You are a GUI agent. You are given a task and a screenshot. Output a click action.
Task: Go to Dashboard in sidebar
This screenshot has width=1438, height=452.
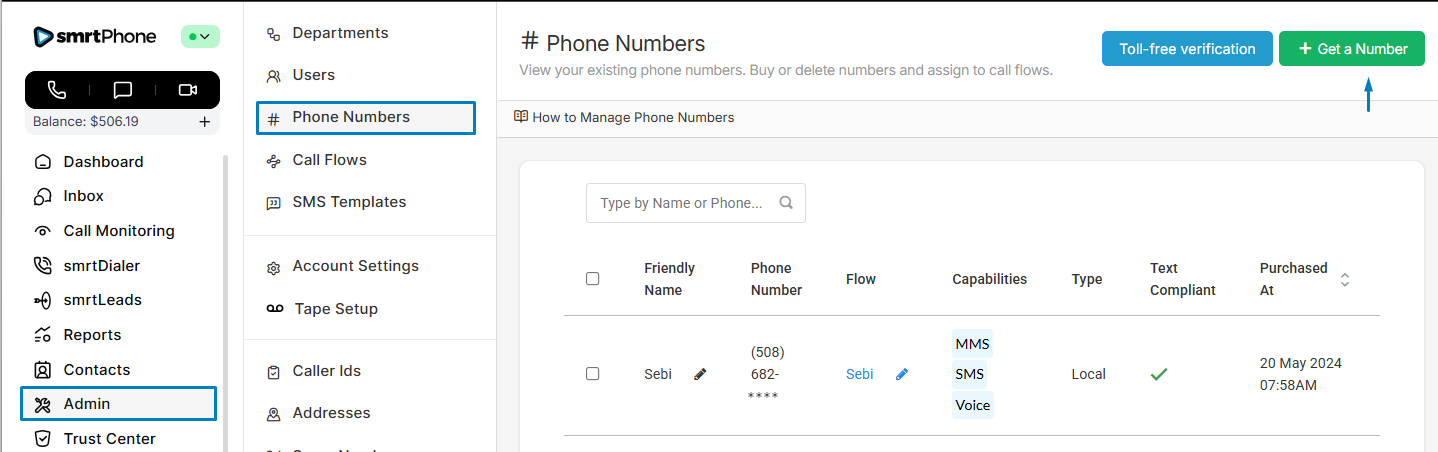point(103,162)
